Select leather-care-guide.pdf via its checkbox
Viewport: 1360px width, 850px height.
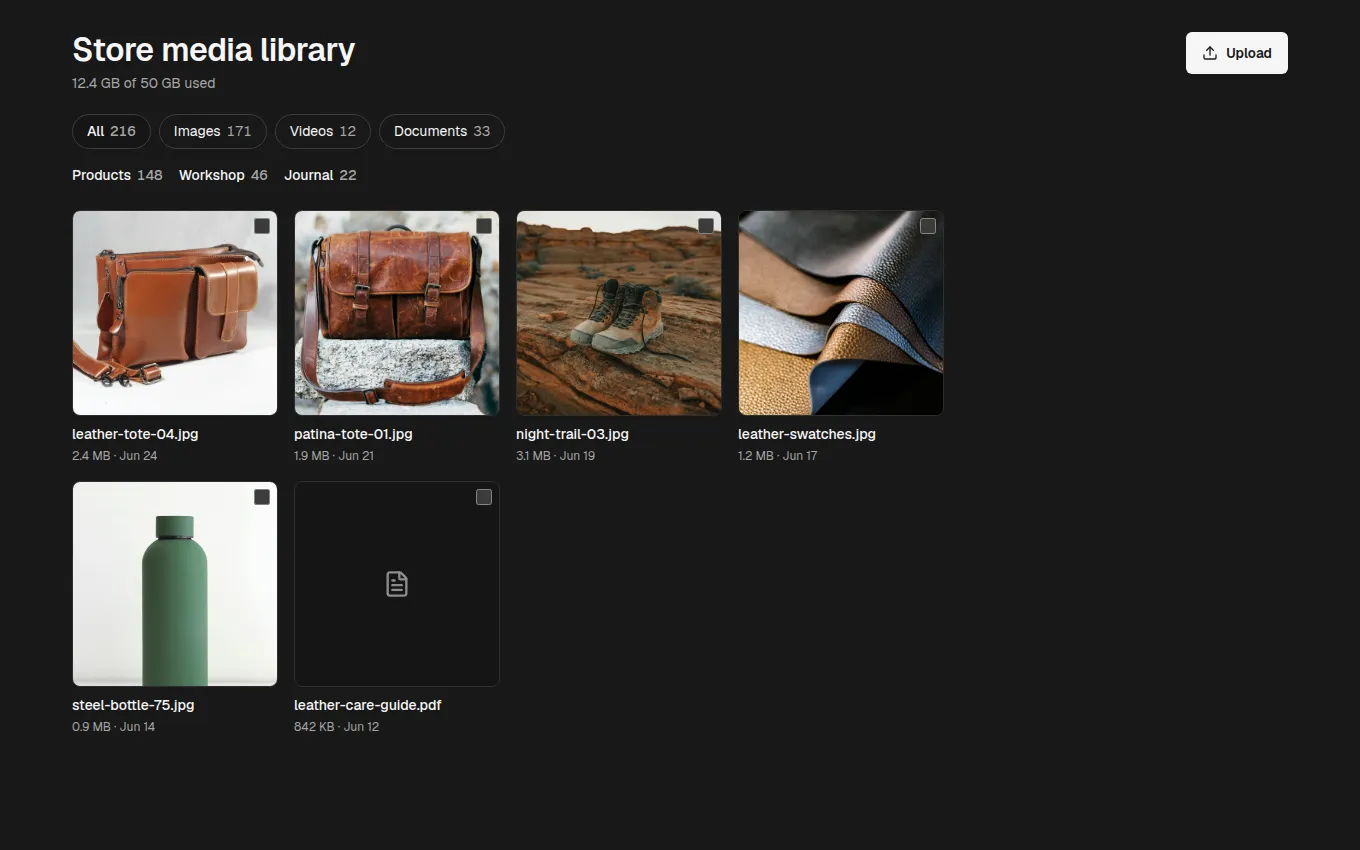tap(484, 497)
